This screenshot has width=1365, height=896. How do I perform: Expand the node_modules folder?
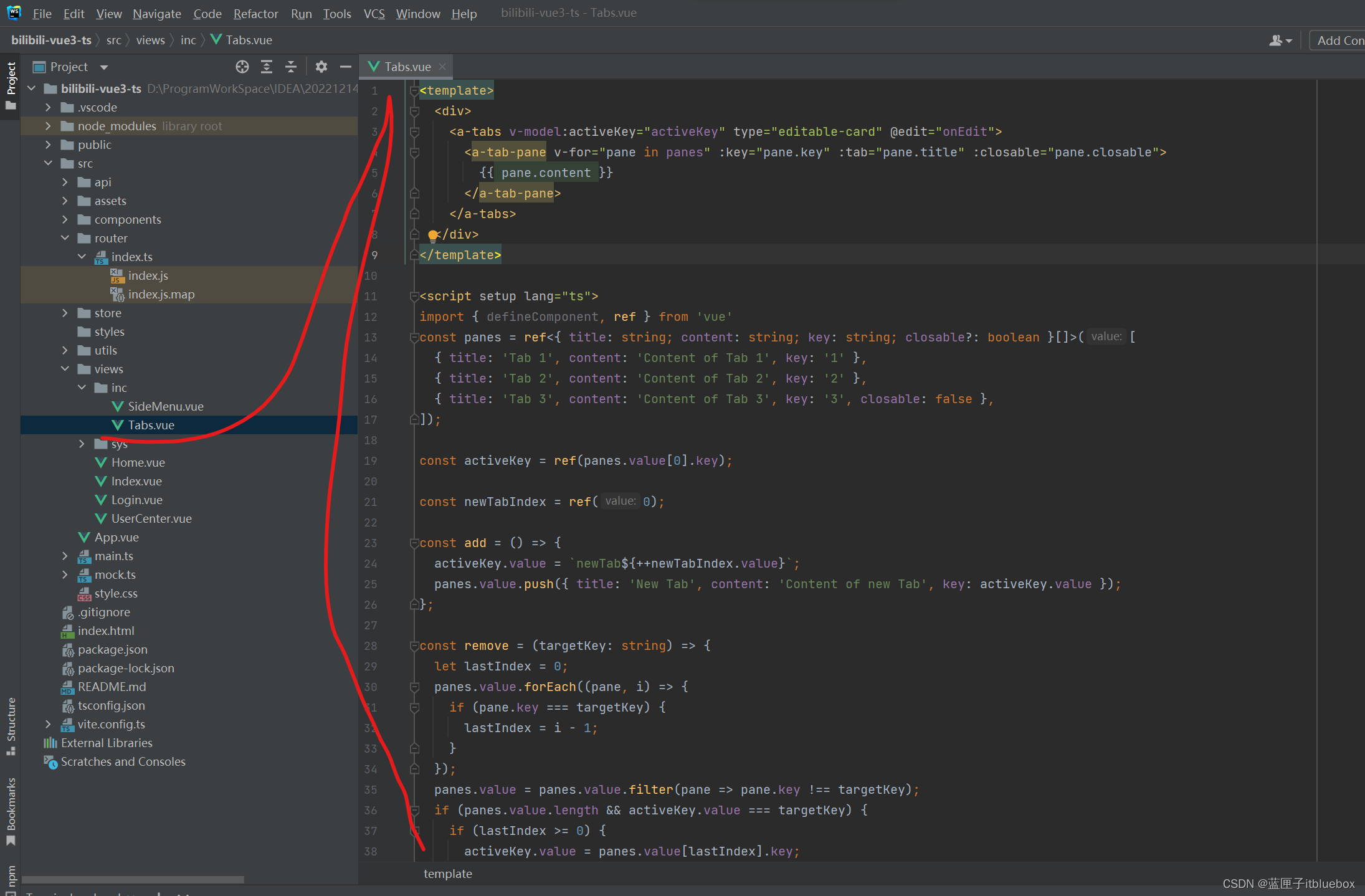click(x=48, y=126)
